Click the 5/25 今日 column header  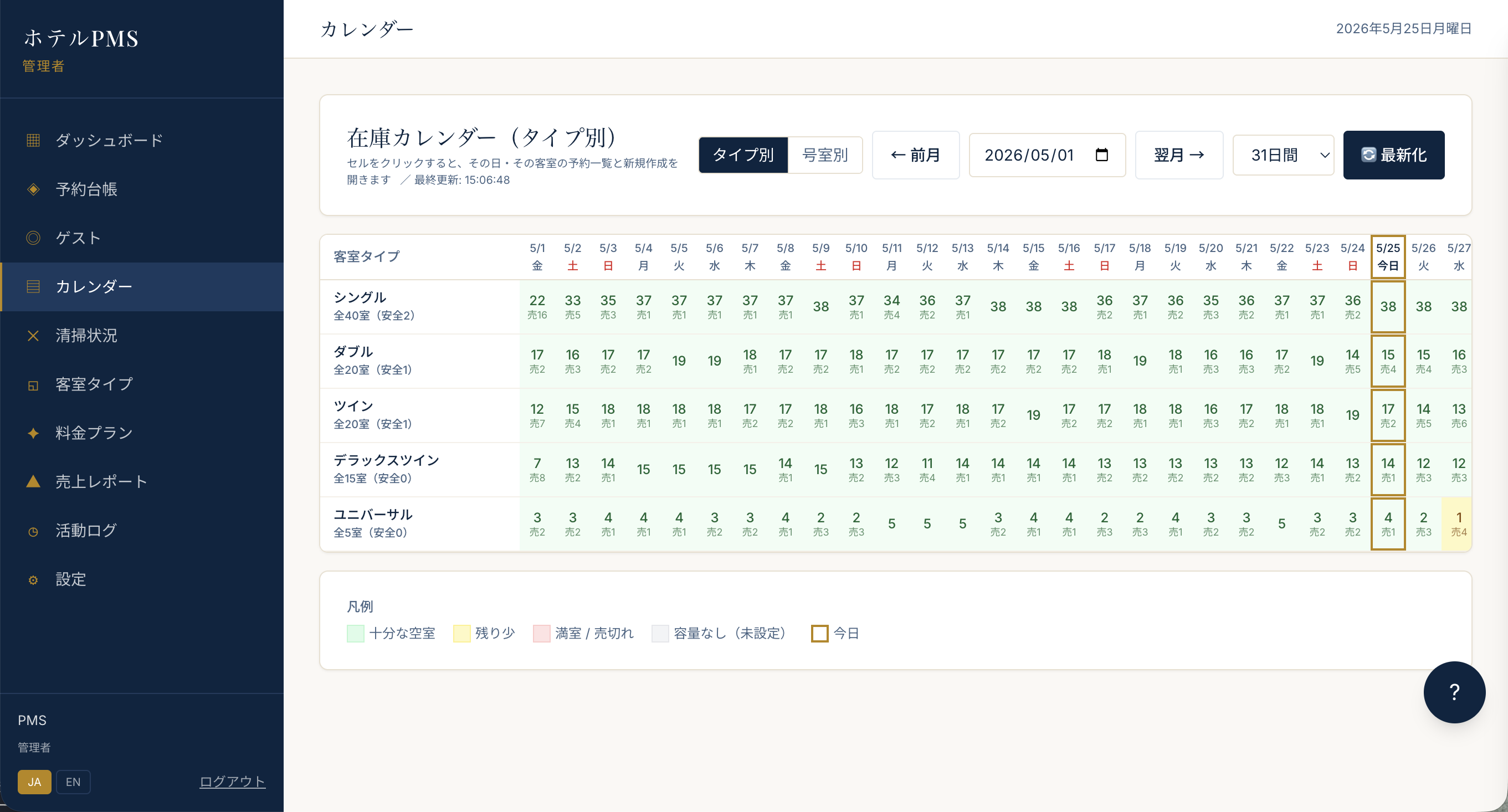1388,257
